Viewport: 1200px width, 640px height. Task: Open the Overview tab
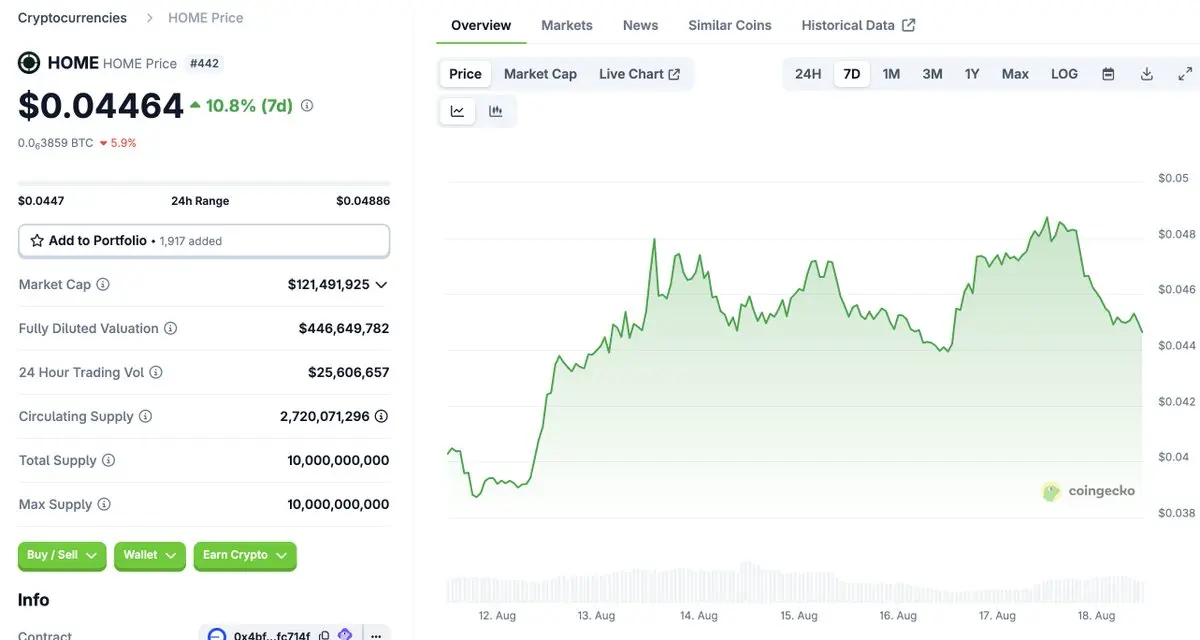481,25
